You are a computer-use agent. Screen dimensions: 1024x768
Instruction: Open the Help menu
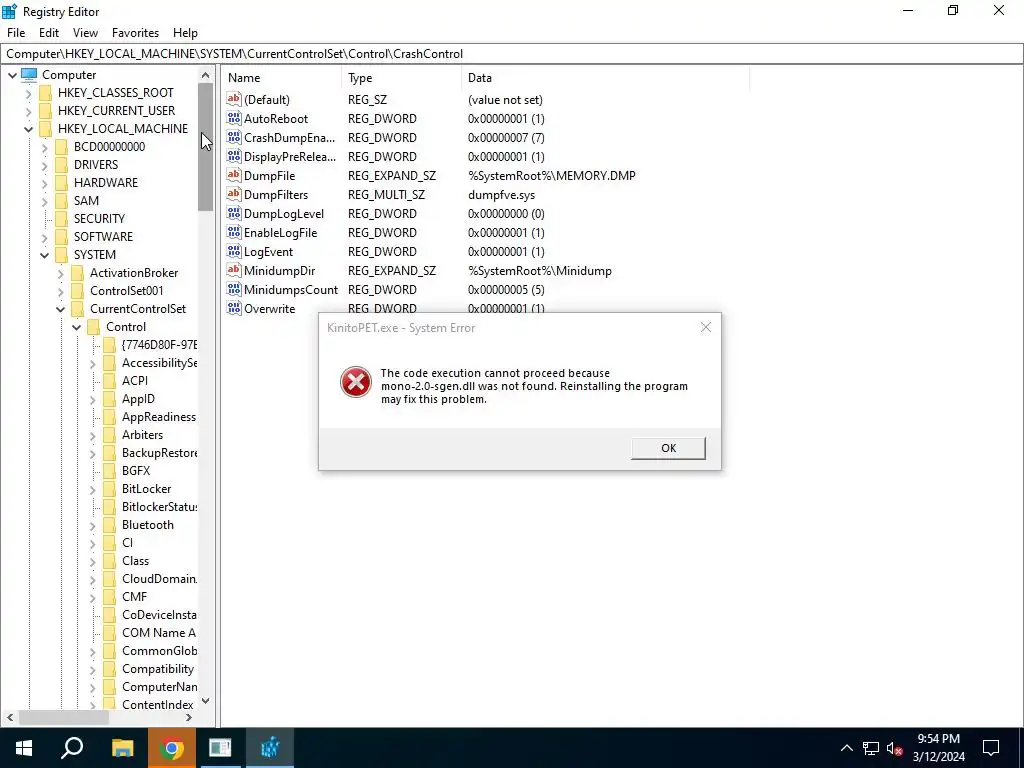tap(185, 33)
